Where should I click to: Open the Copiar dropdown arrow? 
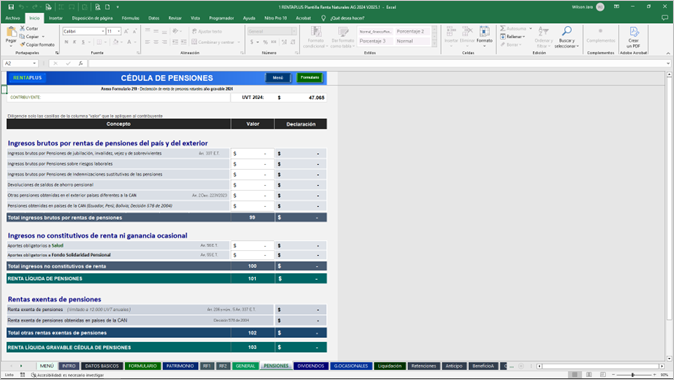(x=43, y=37)
